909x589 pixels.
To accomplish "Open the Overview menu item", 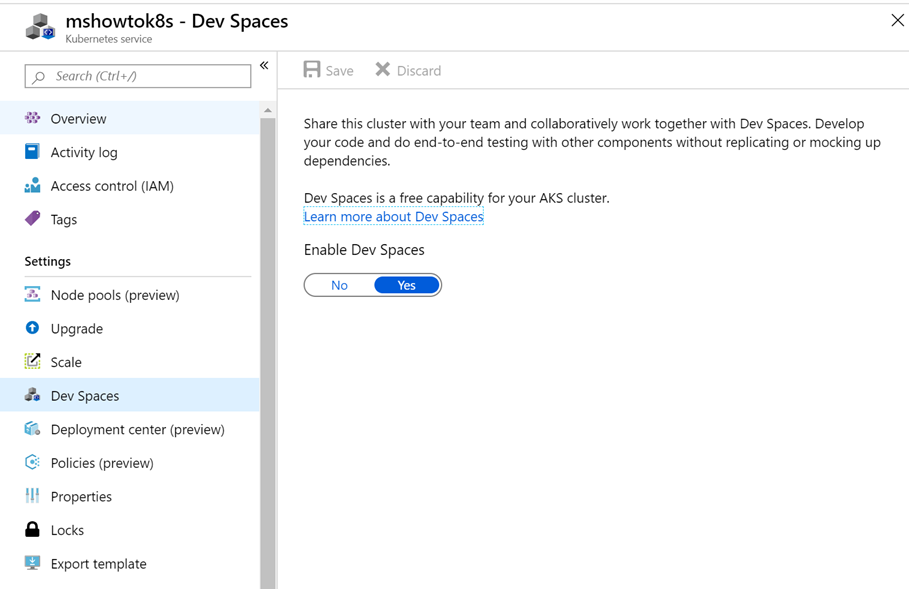I will pyautogui.click(x=130, y=118).
